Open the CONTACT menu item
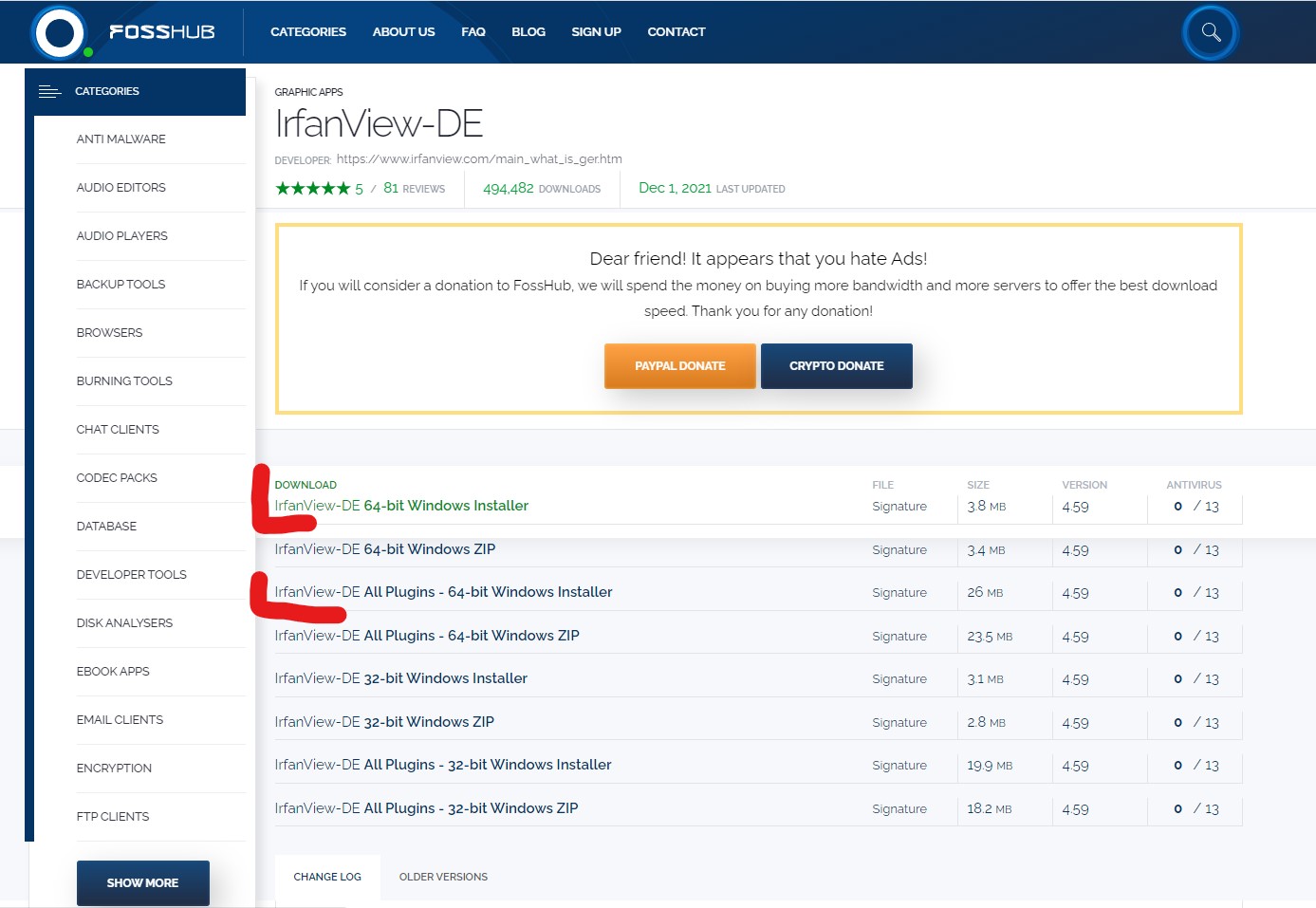Viewport: 1316px width, 908px height. tap(677, 31)
